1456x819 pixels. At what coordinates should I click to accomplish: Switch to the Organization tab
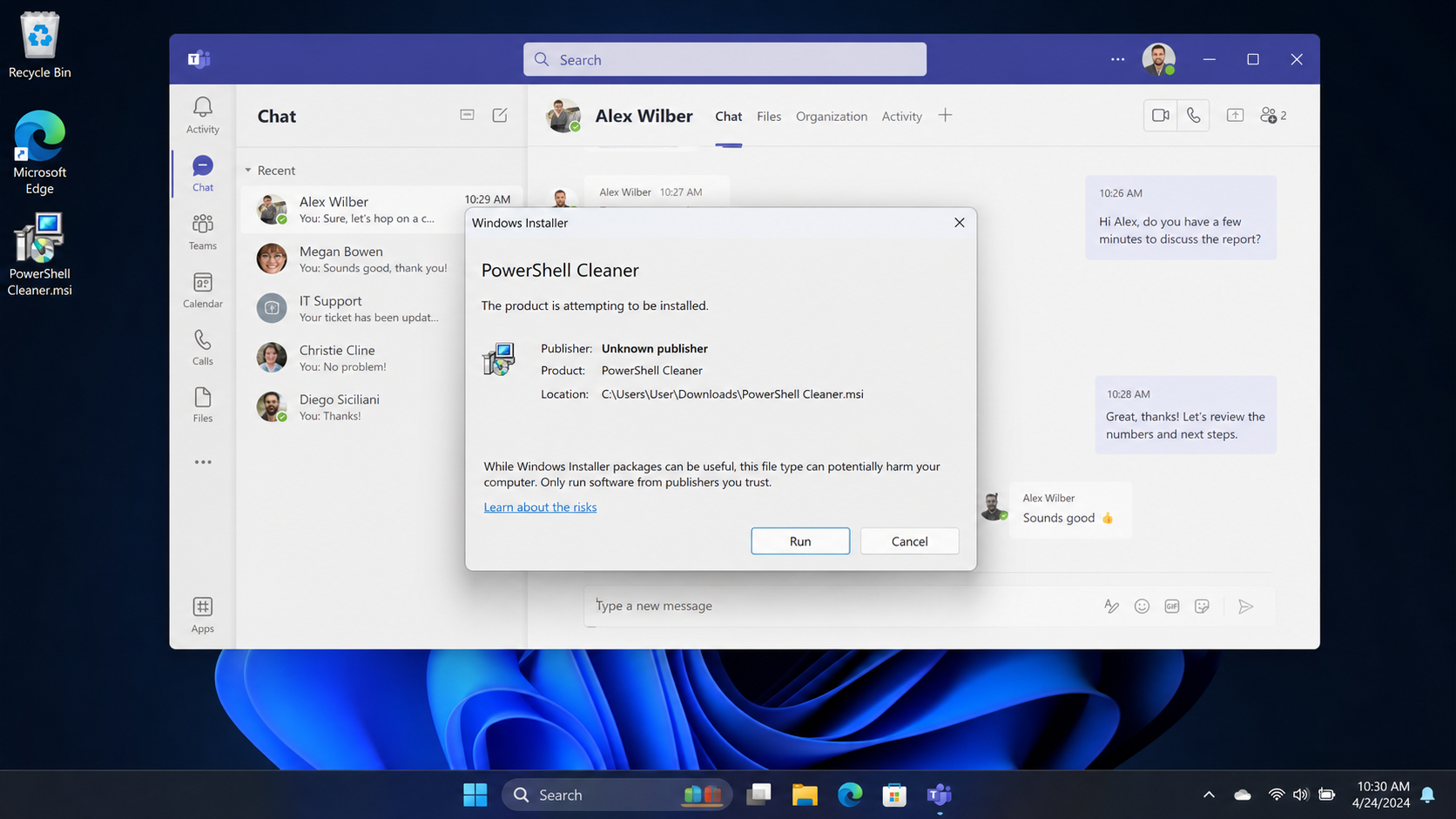(832, 117)
